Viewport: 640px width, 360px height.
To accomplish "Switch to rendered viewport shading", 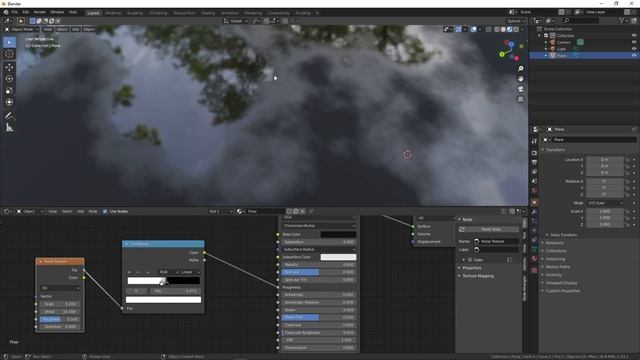I will [x=516, y=29].
